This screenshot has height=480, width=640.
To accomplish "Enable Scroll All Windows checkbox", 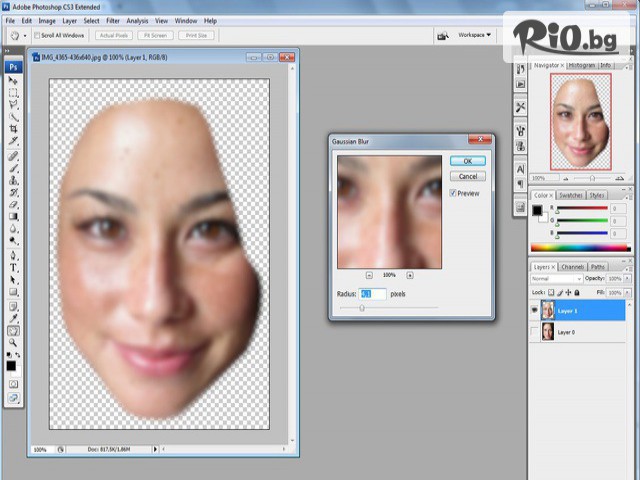I will click(x=37, y=35).
